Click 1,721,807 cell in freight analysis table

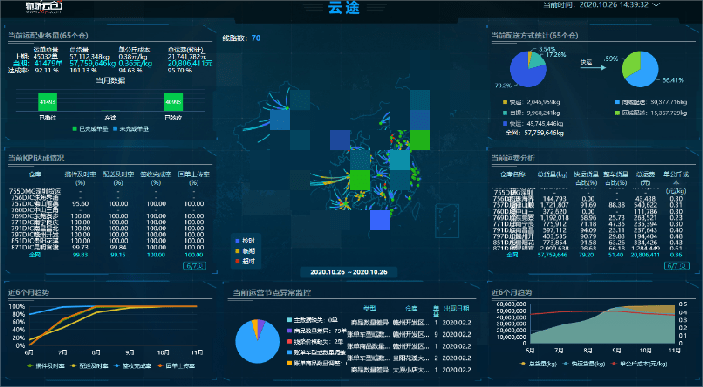point(555,205)
